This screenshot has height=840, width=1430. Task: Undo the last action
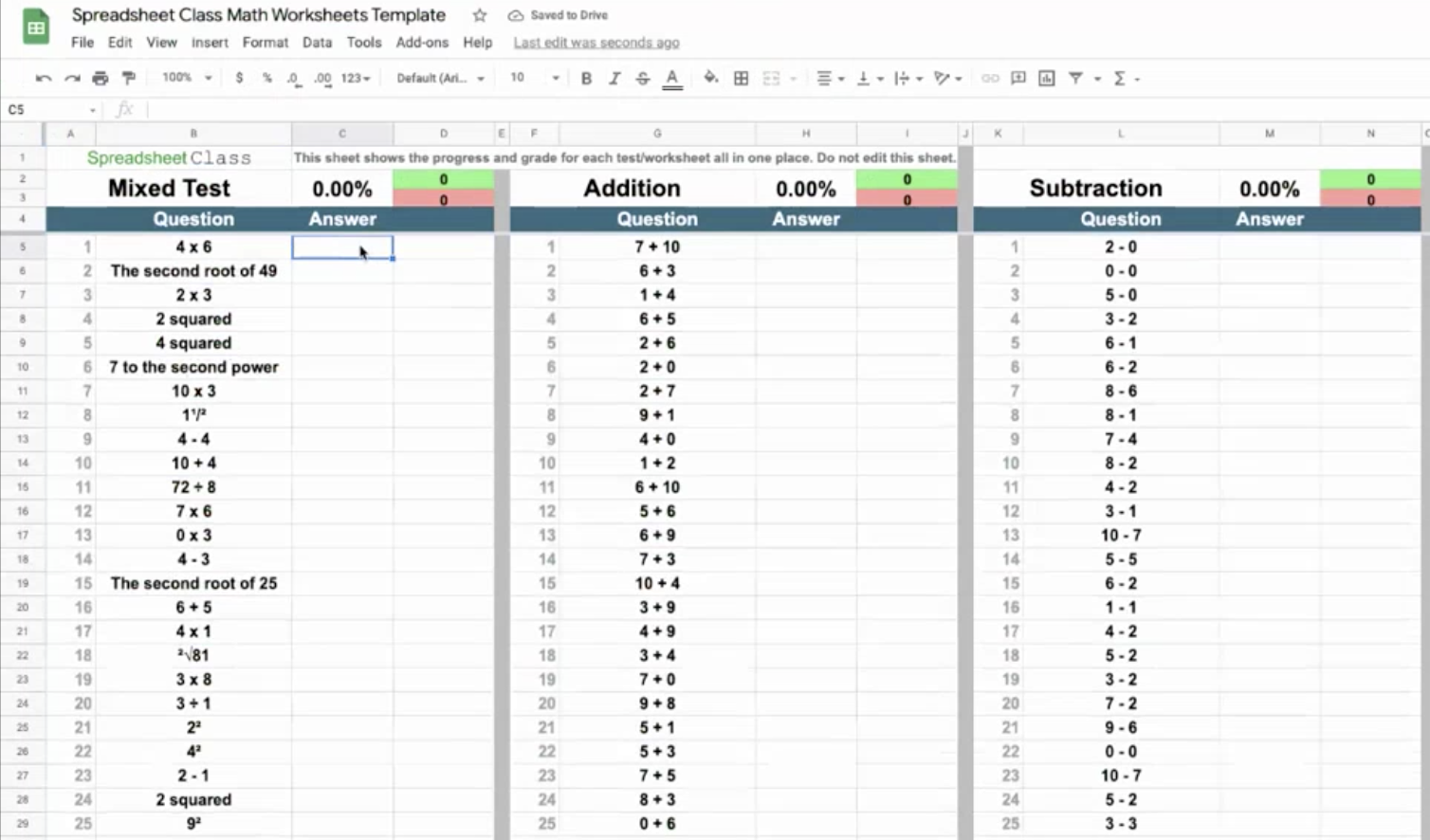click(x=43, y=78)
